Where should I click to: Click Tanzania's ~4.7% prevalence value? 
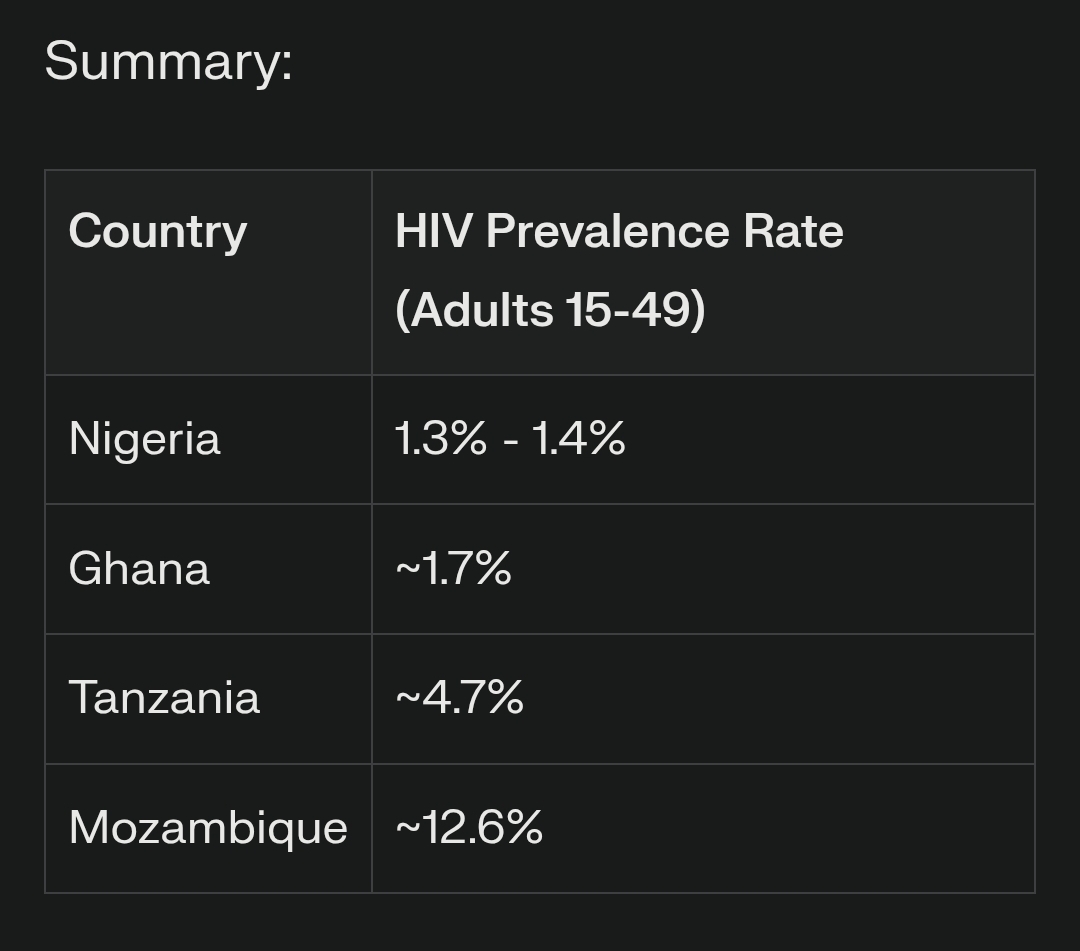click(x=460, y=698)
